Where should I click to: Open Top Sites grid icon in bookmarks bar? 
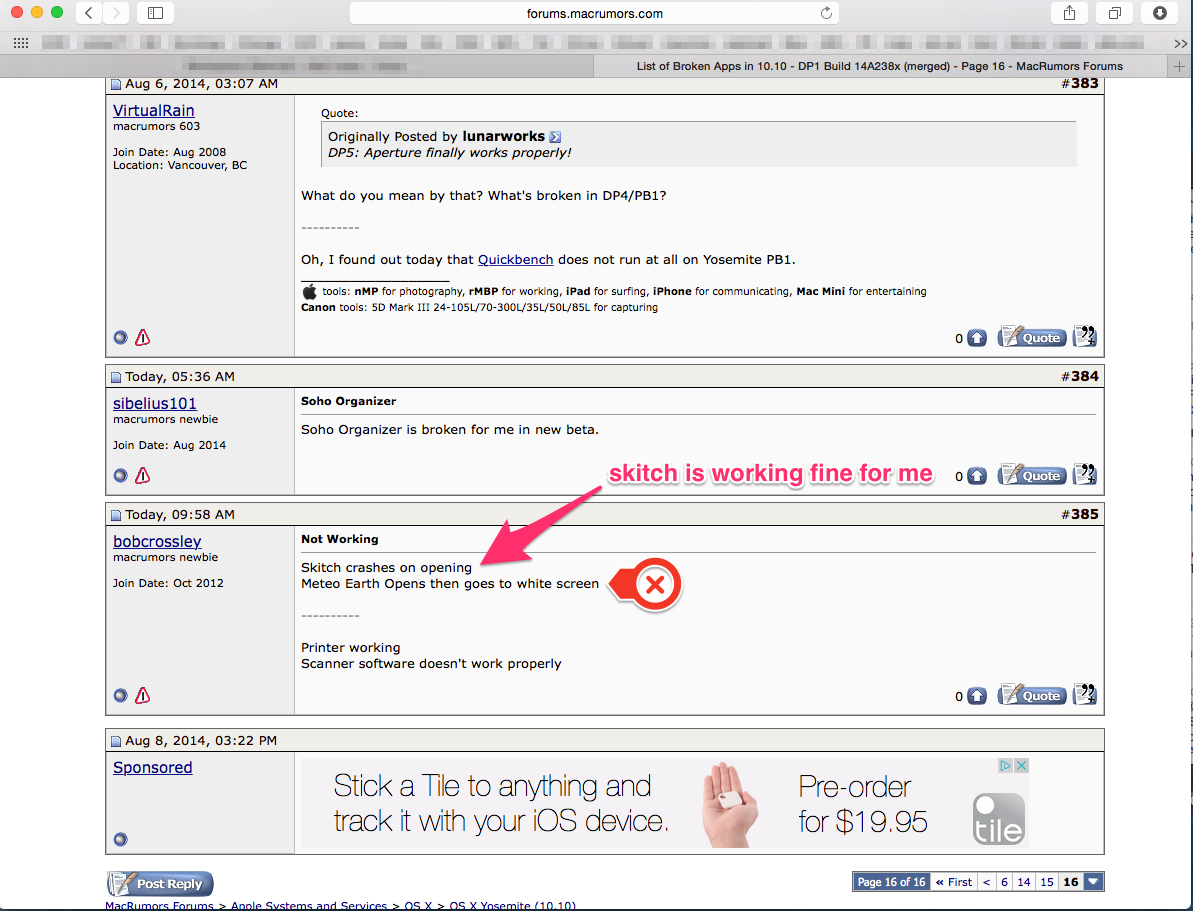click(x=21, y=43)
